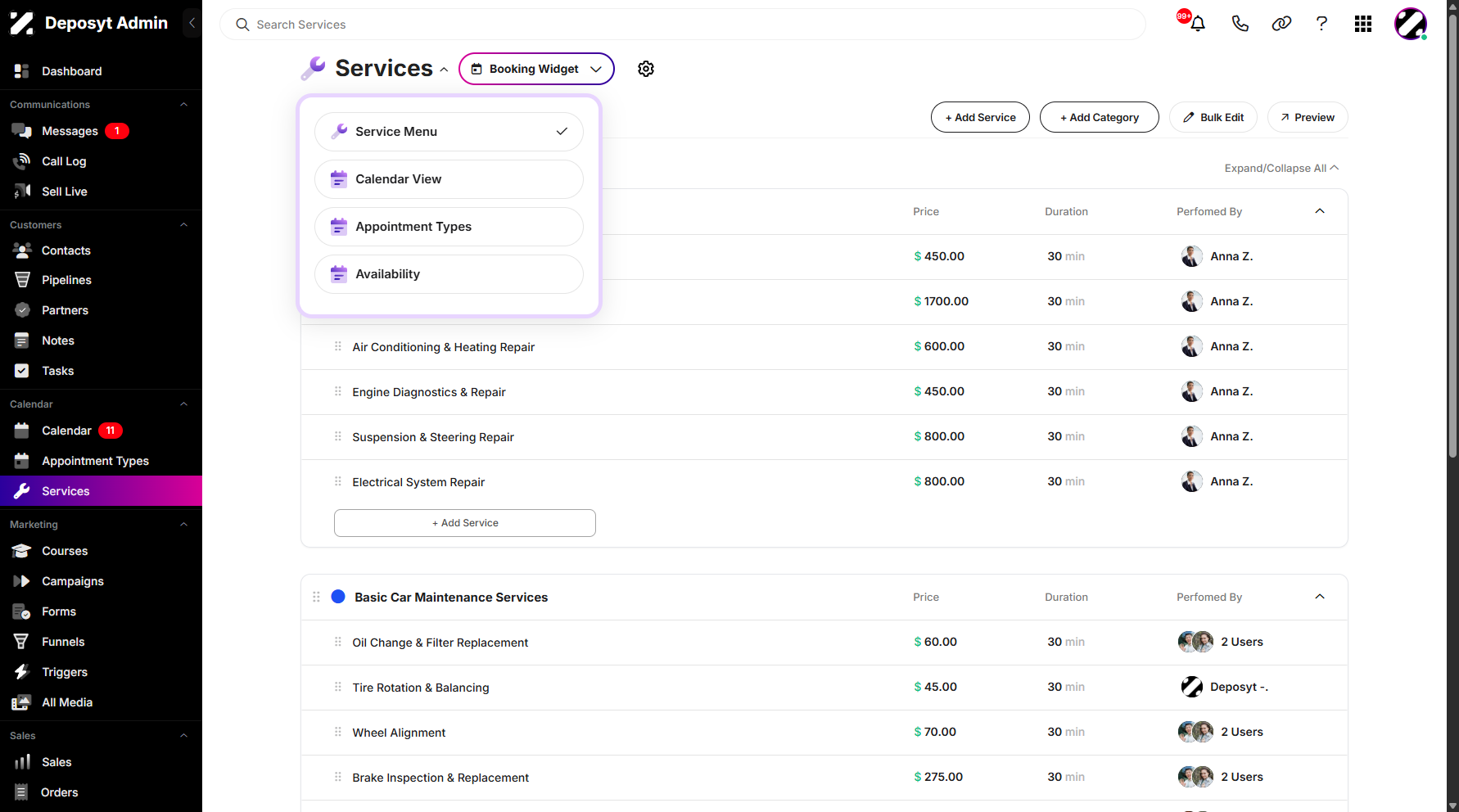Open the notifications bell icon

pyautogui.click(x=1198, y=24)
